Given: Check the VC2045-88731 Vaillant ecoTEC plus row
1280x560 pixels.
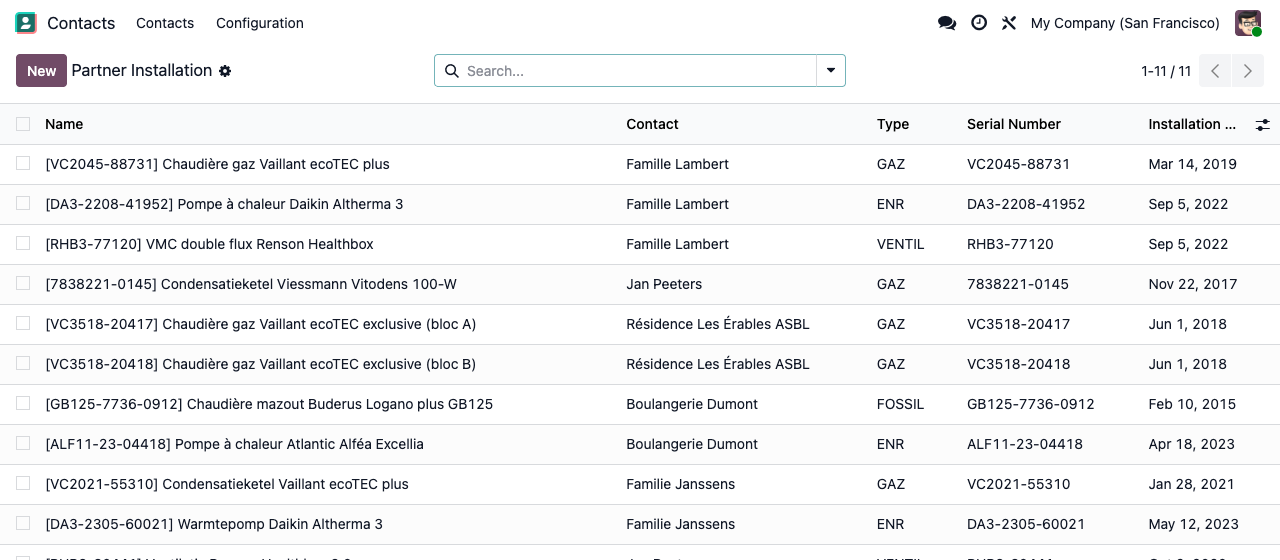Looking at the screenshot, I should click(23, 163).
